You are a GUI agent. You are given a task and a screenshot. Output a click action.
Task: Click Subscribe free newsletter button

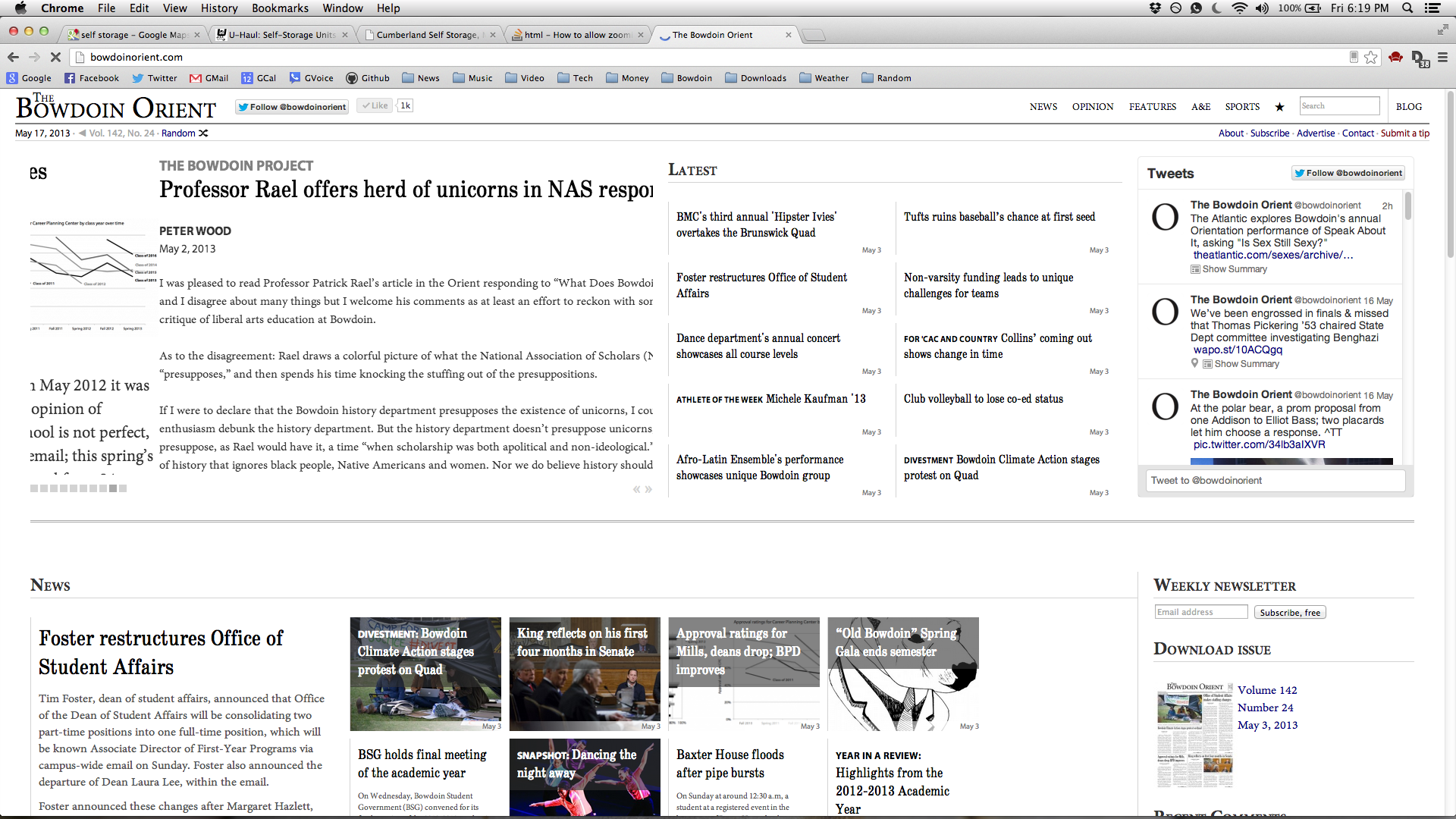pyautogui.click(x=1289, y=611)
